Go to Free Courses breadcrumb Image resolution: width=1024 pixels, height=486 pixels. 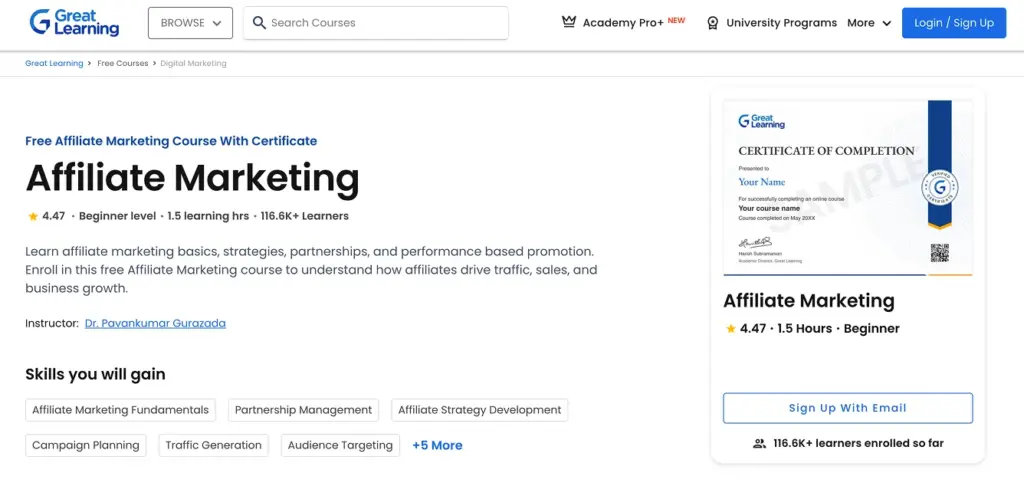click(x=123, y=63)
